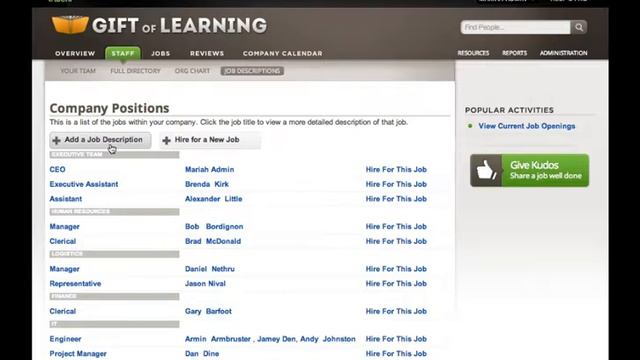Screen dimensions: 640x360
Task: View Armin Armbruster's profile
Action: 218,339
